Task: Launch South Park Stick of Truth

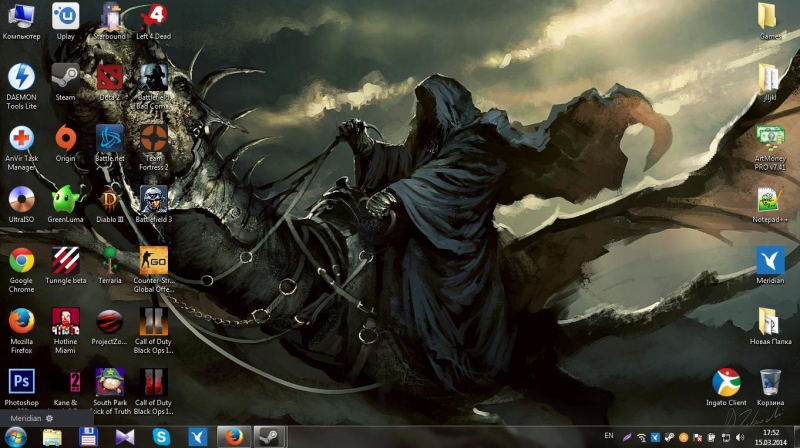Action: [109, 391]
